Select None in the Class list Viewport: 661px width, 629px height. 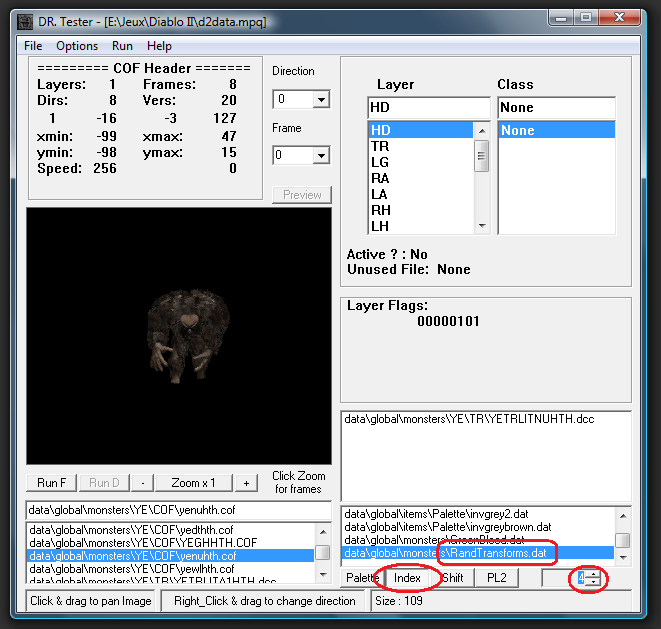coord(556,130)
